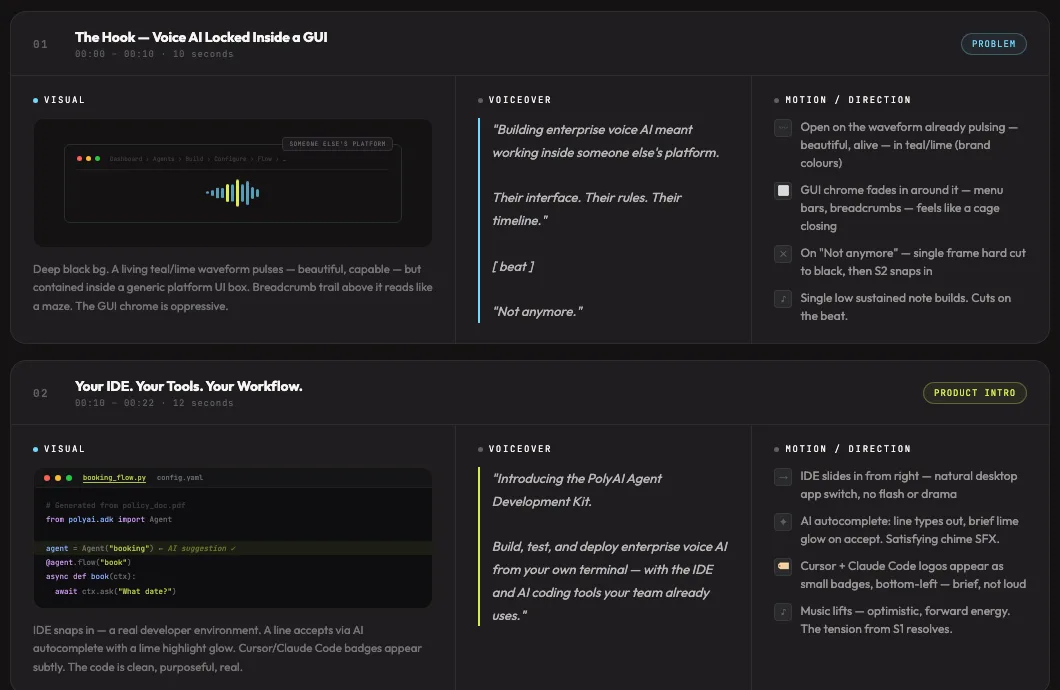Click code line 'await ctx.ask("What date?")'
The height and width of the screenshot is (690, 1060).
115,591
